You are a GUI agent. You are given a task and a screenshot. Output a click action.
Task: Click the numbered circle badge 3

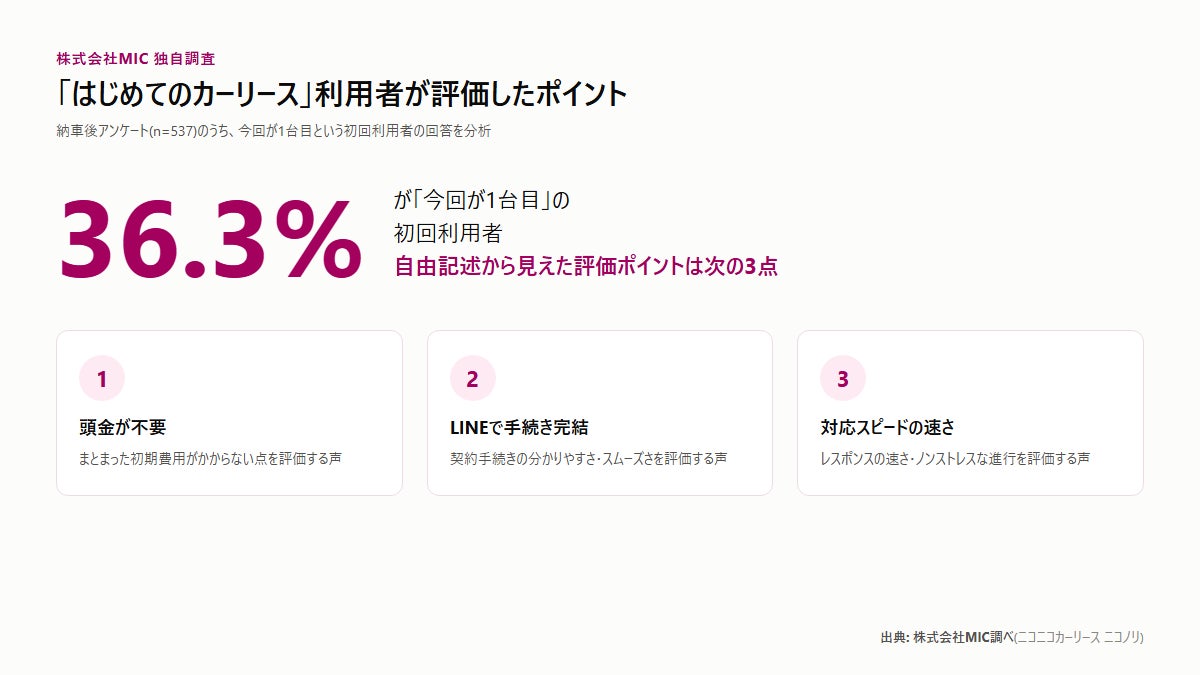(x=842, y=379)
